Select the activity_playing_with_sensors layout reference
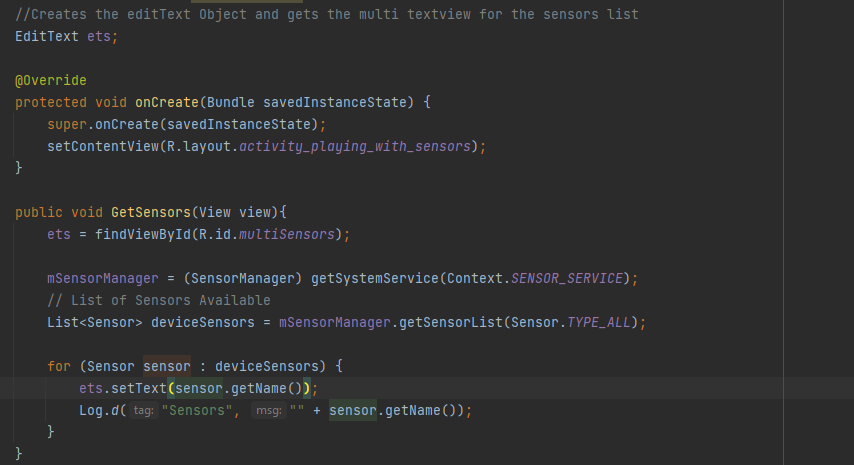 pyautogui.click(x=355, y=146)
